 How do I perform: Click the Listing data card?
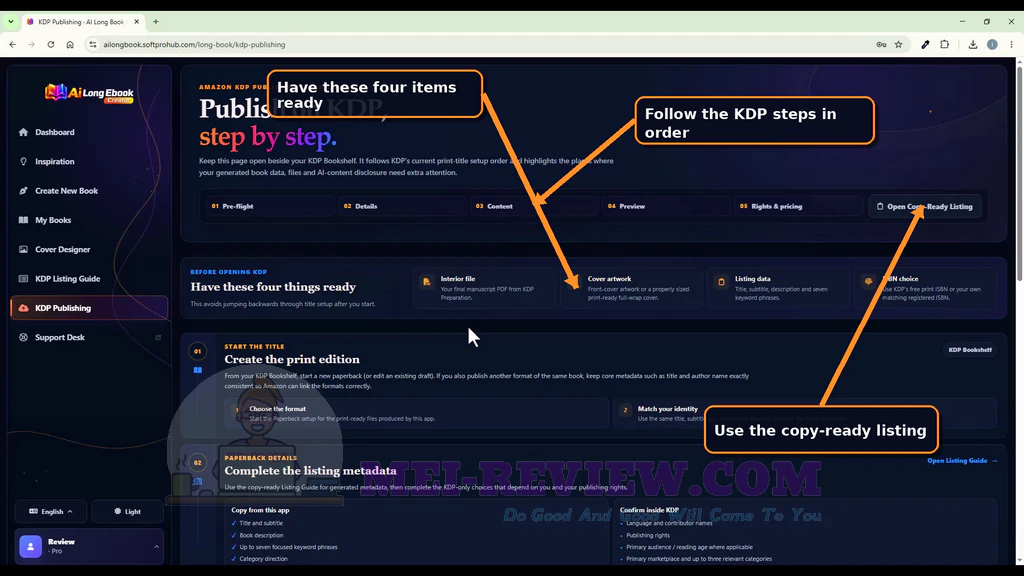click(x=778, y=288)
